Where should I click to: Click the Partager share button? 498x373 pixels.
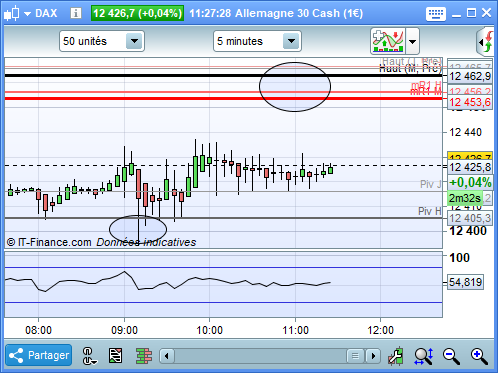coord(39,355)
